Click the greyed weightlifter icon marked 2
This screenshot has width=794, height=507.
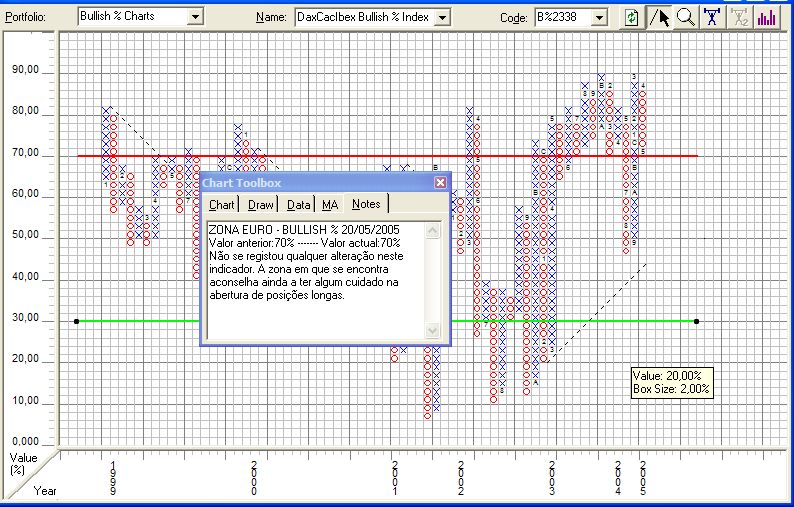(739, 17)
